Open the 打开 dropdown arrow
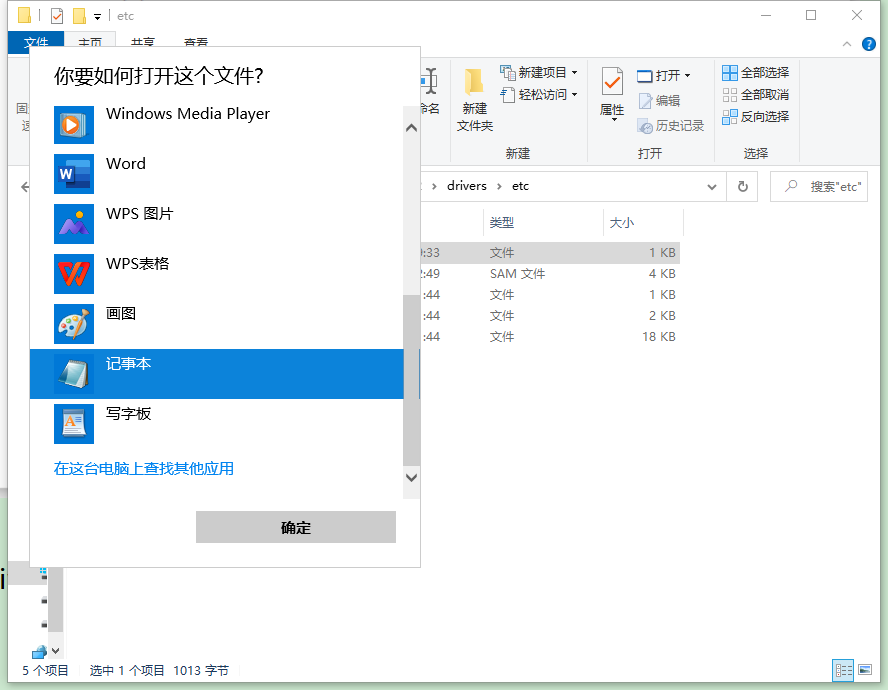 coord(688,75)
